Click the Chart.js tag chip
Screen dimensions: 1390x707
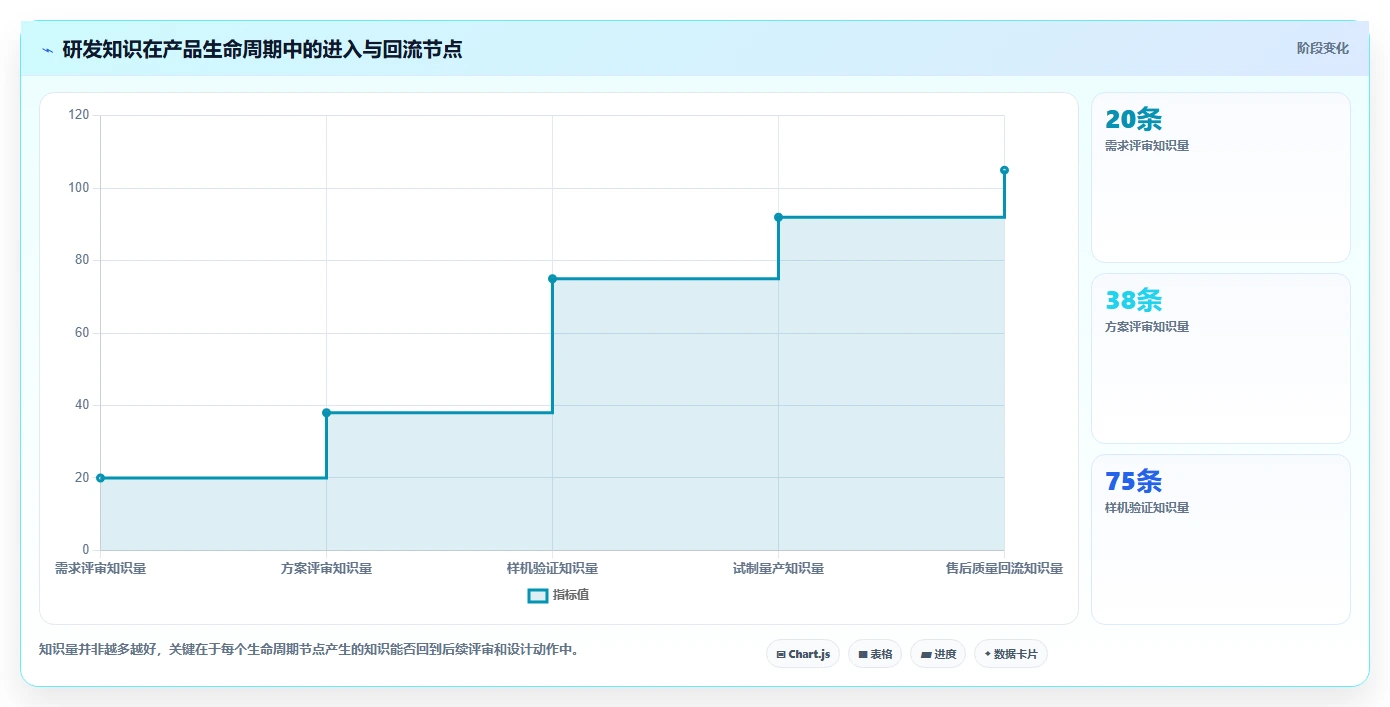click(803, 654)
